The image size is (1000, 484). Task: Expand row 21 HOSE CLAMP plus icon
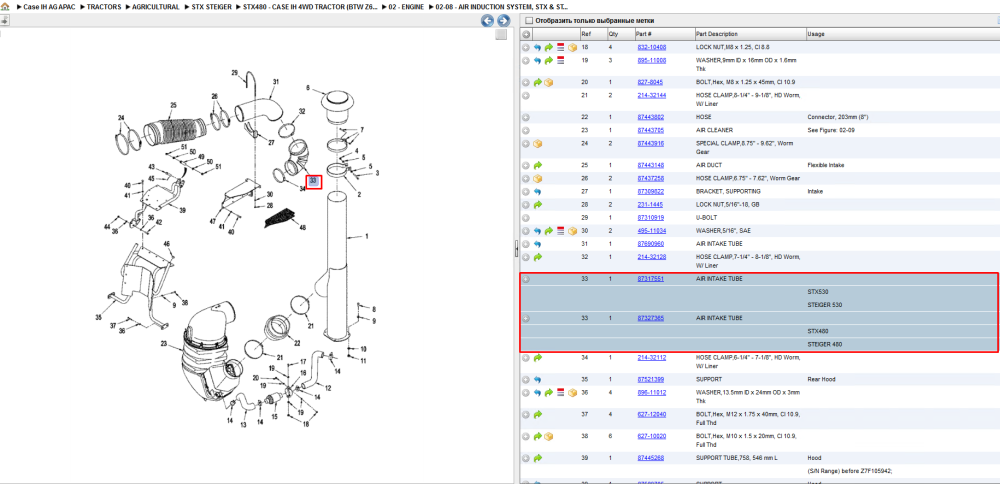tap(526, 96)
